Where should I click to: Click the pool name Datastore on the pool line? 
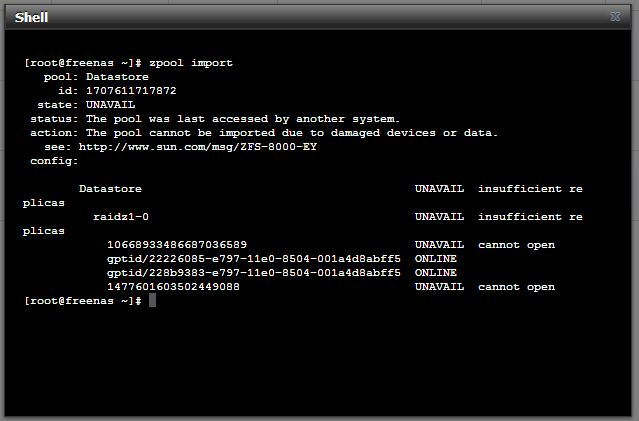117,77
